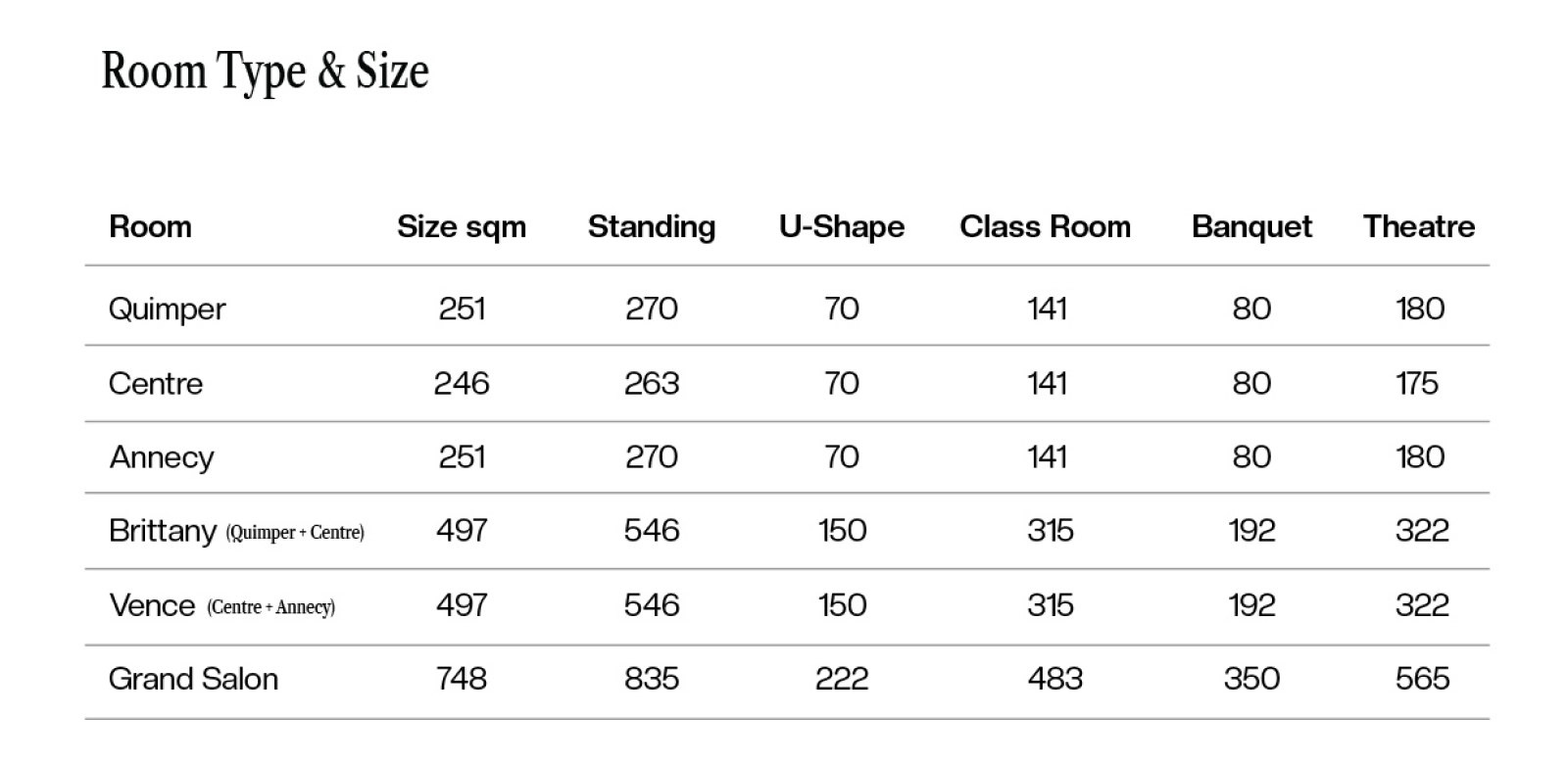Select the Banquet column header
Screen dimensions: 1568x764
pyautogui.click(x=1251, y=227)
